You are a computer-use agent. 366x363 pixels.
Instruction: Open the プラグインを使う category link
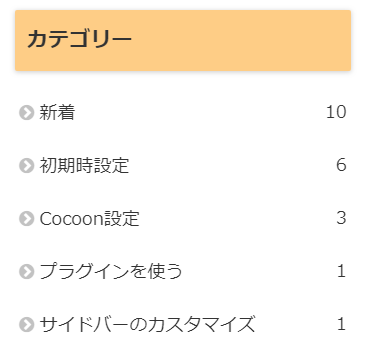pos(111,271)
